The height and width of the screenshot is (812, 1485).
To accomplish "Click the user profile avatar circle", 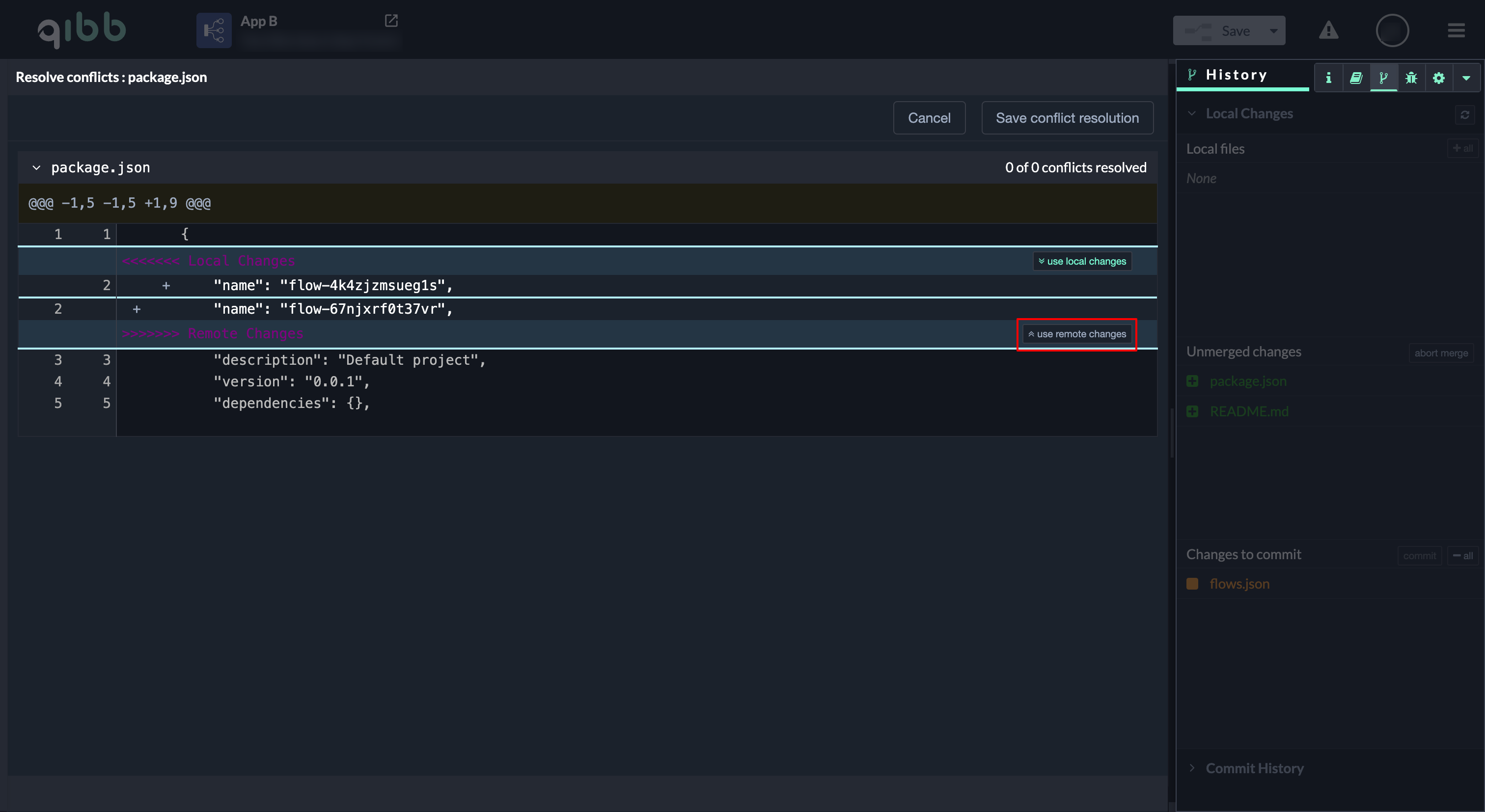I will [x=1392, y=30].
